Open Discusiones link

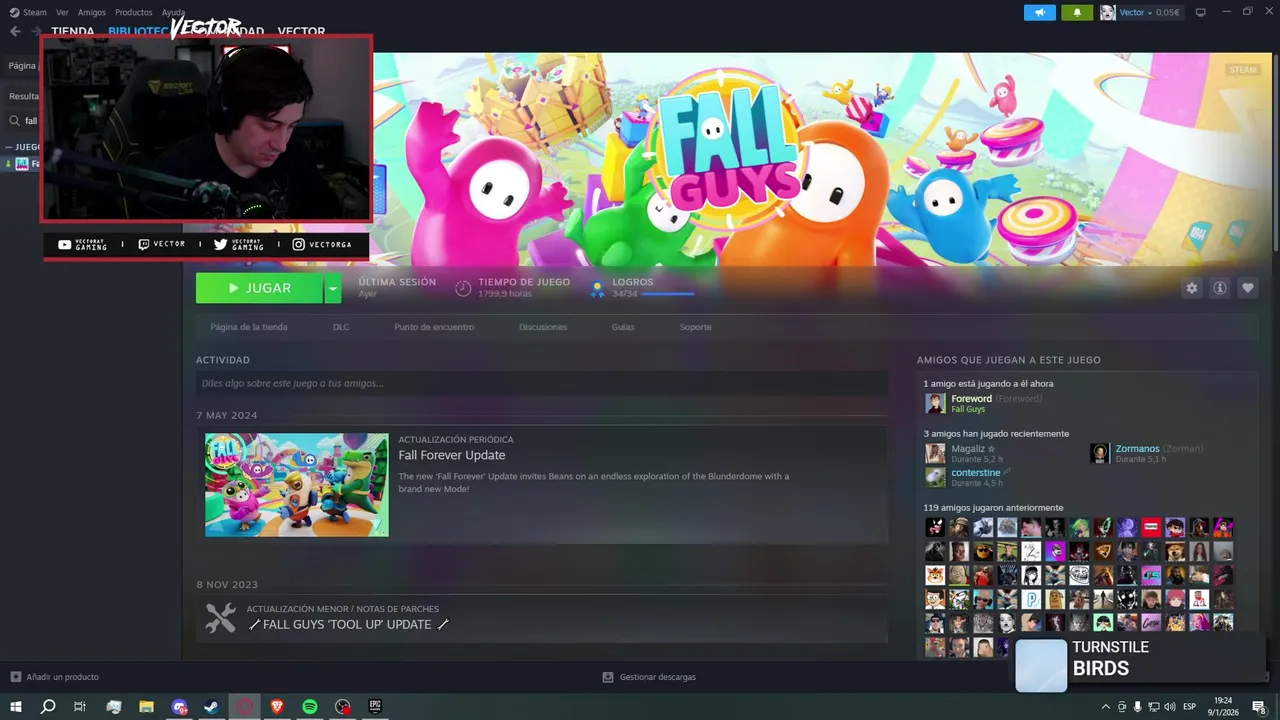[543, 327]
